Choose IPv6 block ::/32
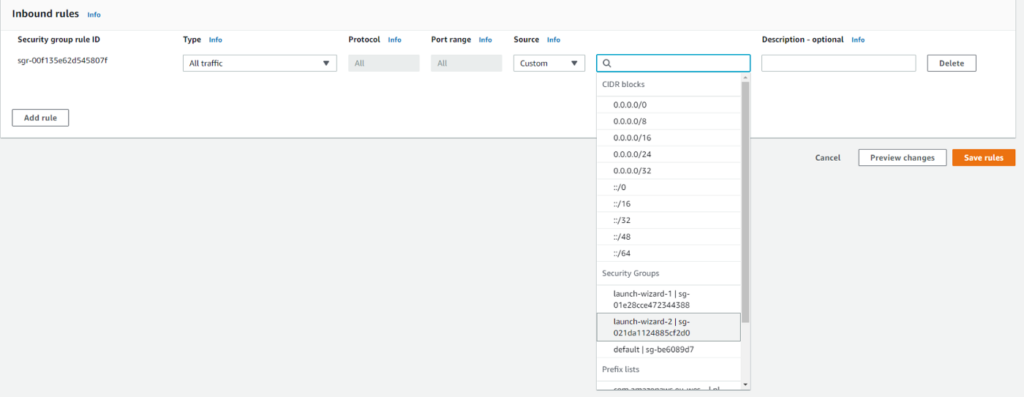Viewport: 1024px width, 397px height. 669,221
